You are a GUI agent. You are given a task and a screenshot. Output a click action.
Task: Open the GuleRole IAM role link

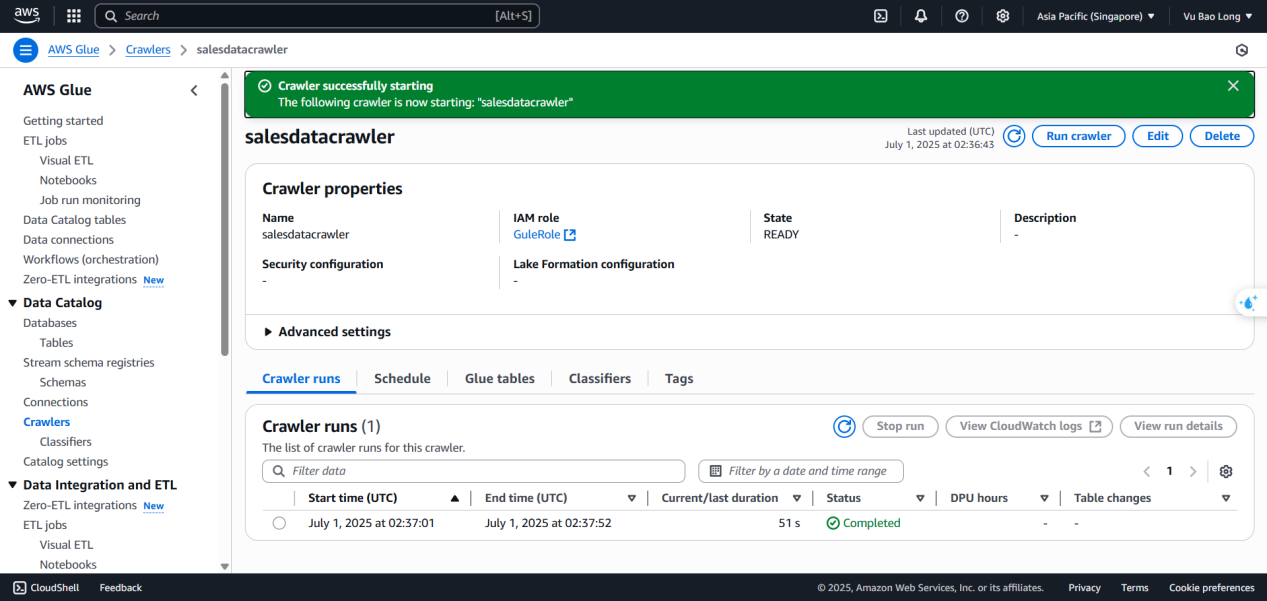[x=544, y=235]
